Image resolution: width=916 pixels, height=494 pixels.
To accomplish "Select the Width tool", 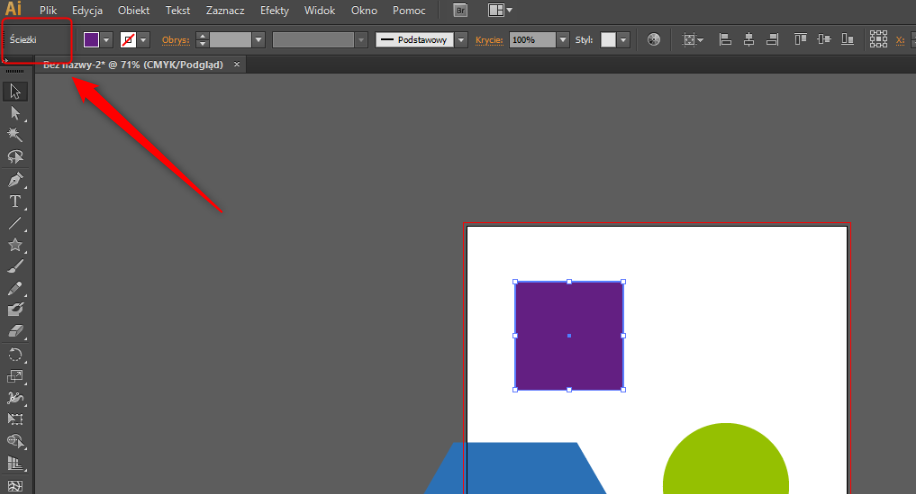I will point(15,398).
